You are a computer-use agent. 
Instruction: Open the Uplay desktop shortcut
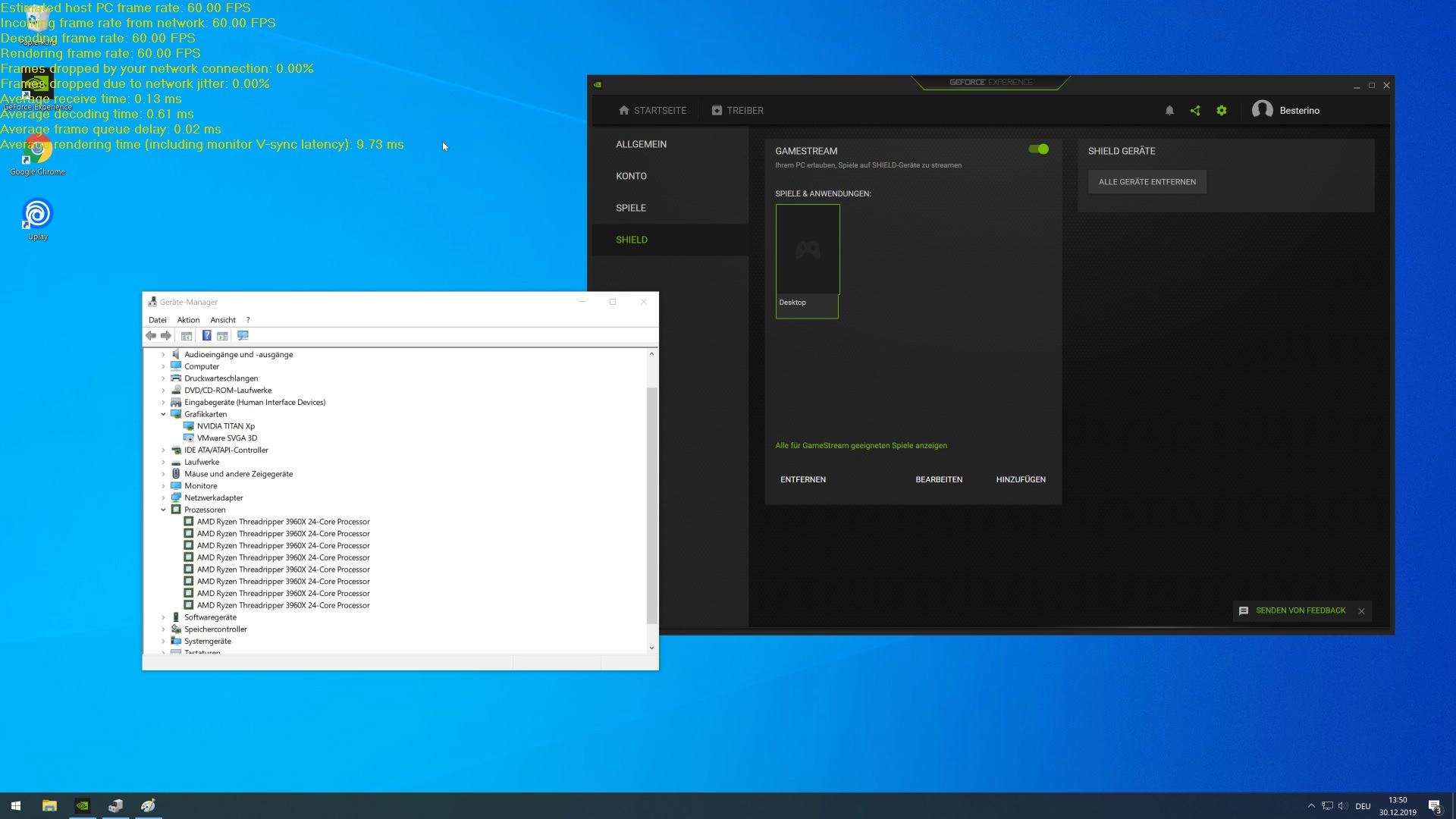37,220
